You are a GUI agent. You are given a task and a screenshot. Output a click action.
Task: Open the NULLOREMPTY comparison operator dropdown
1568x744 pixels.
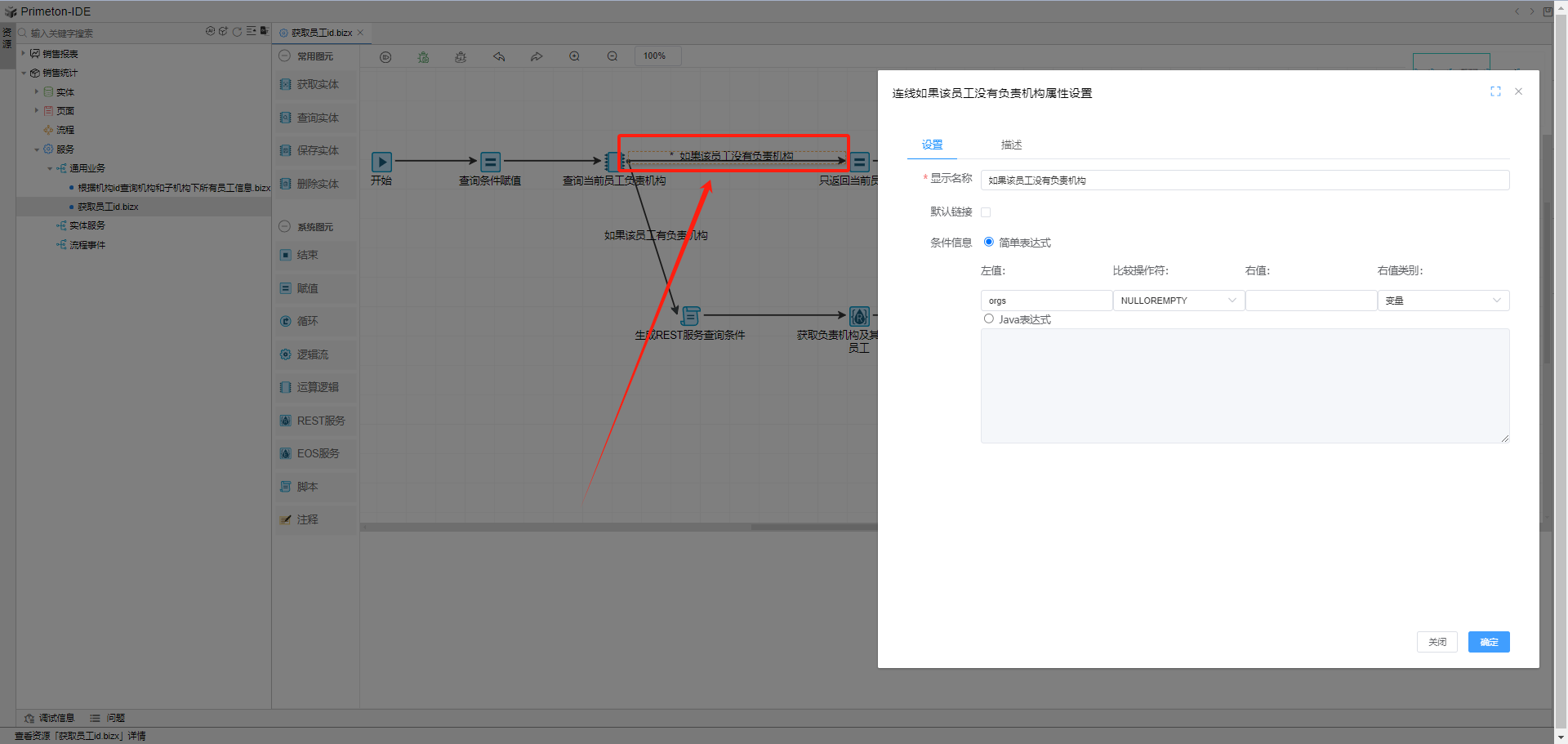(1178, 301)
